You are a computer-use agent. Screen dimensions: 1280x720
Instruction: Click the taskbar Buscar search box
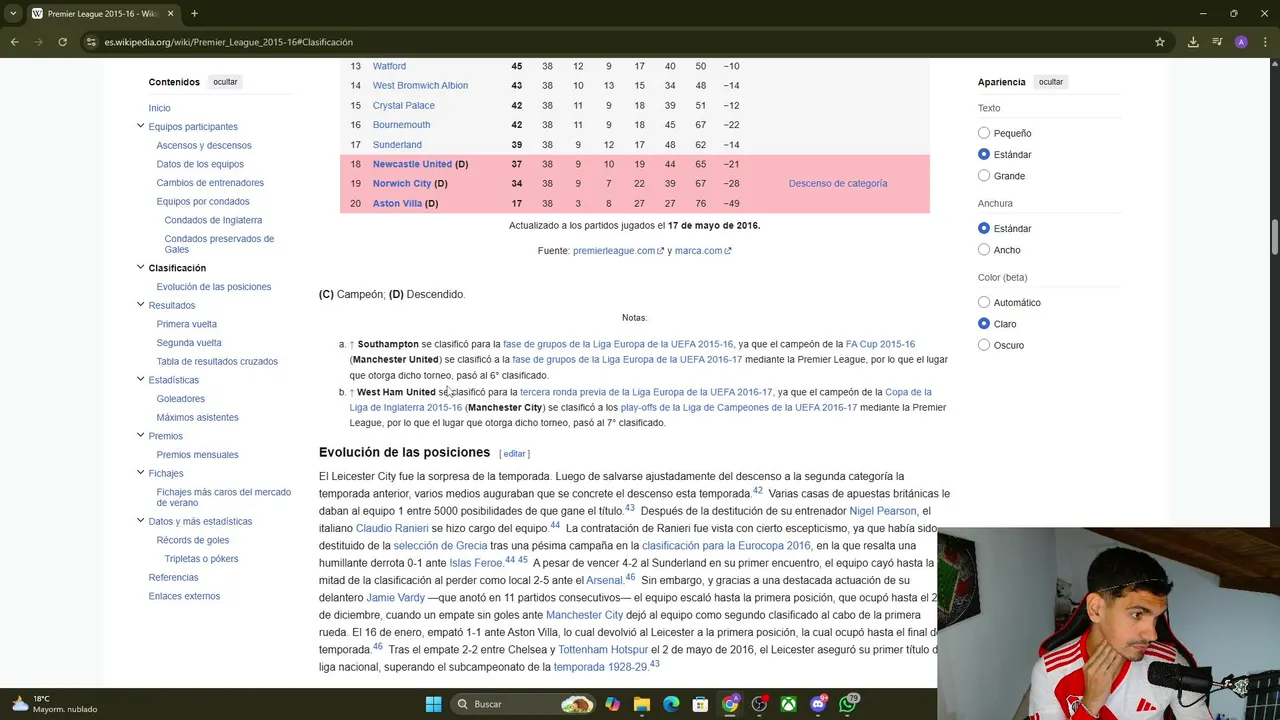525,704
